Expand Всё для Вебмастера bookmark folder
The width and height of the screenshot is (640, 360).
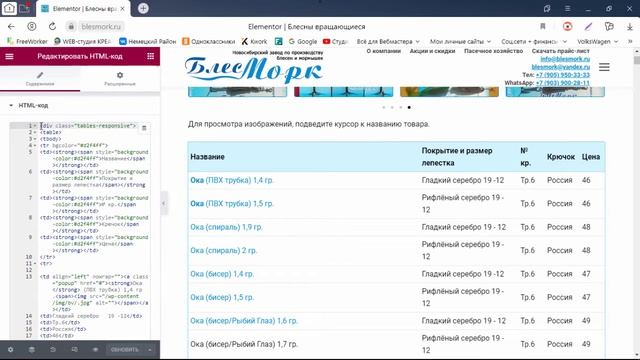(388, 41)
